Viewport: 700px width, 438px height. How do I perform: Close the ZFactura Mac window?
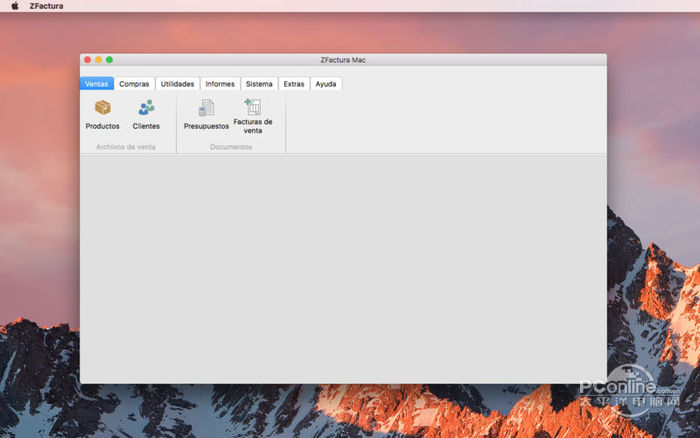tap(88, 59)
